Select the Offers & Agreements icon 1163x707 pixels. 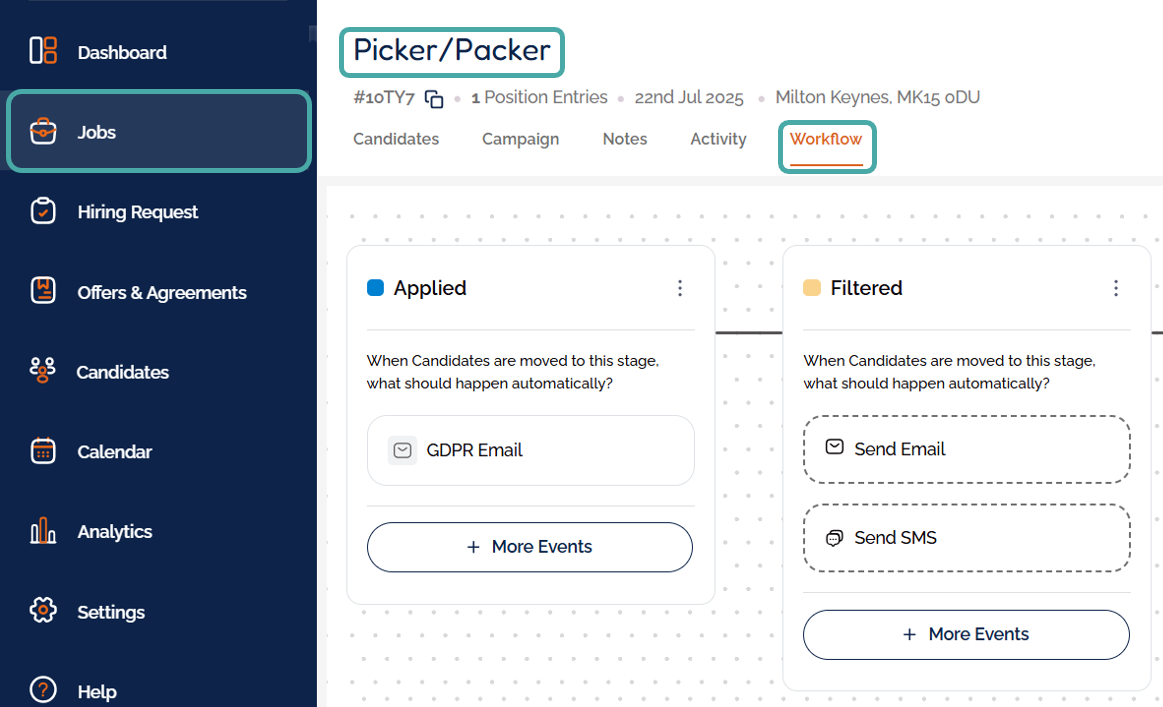tap(43, 291)
